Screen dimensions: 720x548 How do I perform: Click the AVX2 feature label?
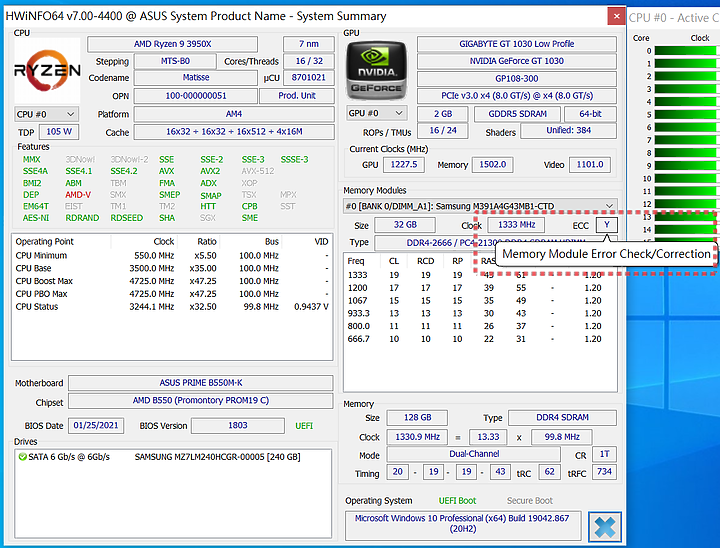pos(210,171)
